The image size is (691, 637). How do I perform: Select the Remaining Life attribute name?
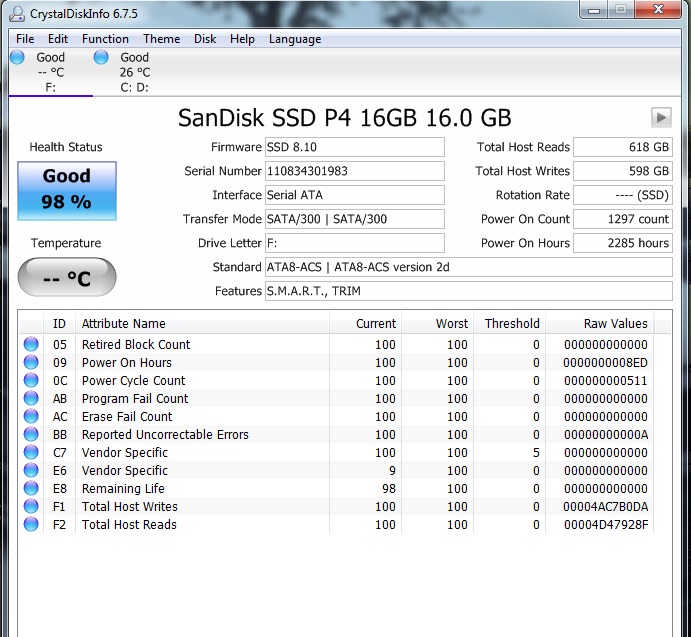123,488
